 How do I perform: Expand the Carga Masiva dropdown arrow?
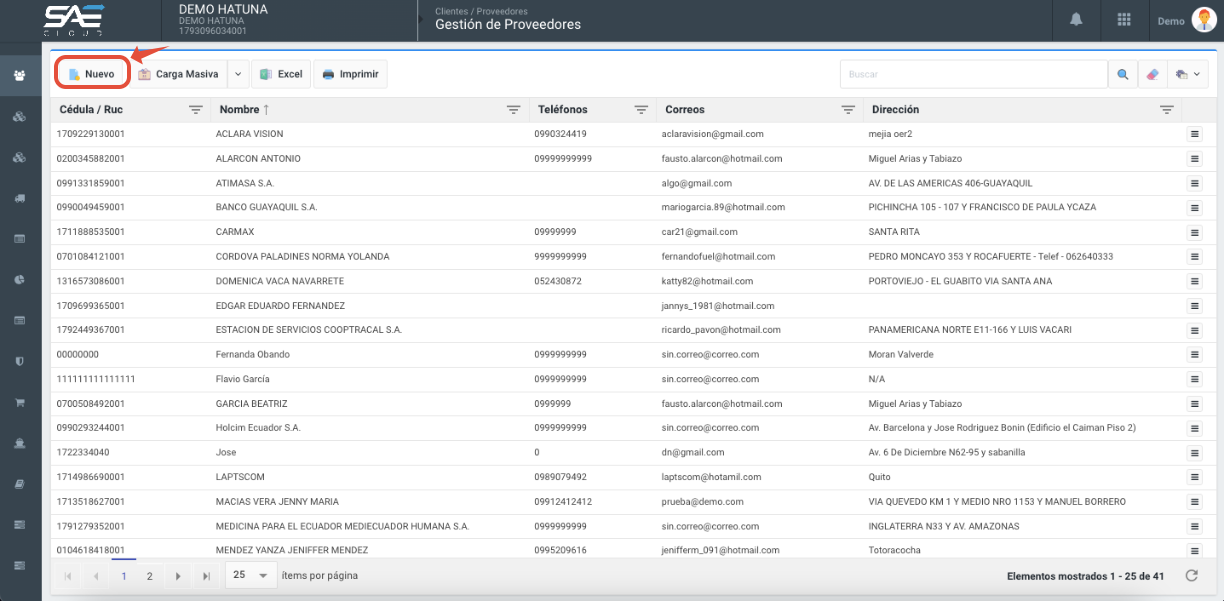pos(238,74)
